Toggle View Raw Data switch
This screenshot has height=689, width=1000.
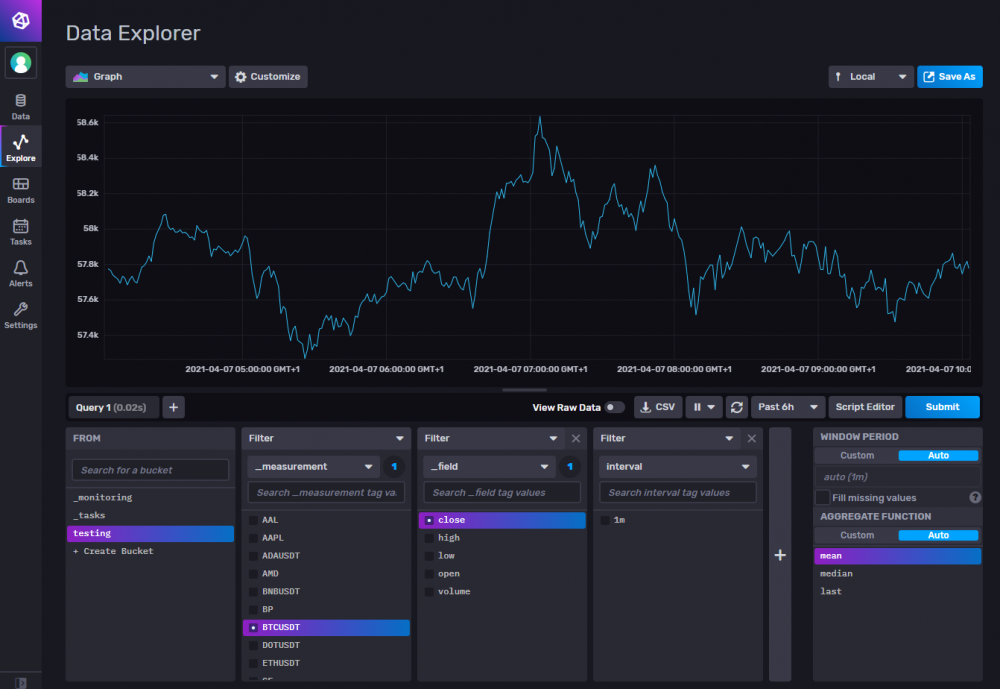pyautogui.click(x=614, y=407)
